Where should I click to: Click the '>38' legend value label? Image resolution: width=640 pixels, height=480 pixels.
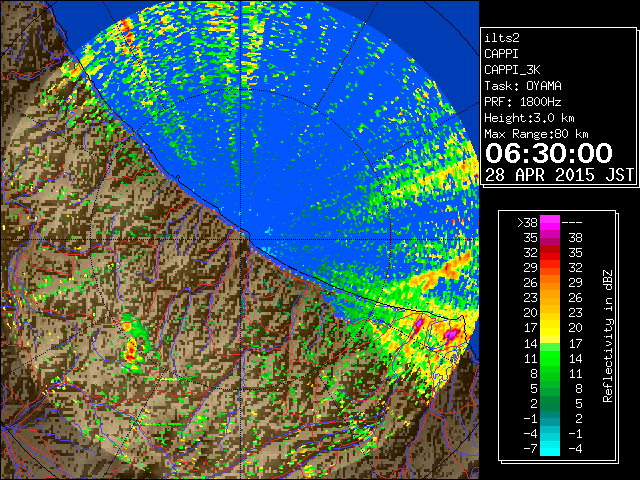[527, 222]
